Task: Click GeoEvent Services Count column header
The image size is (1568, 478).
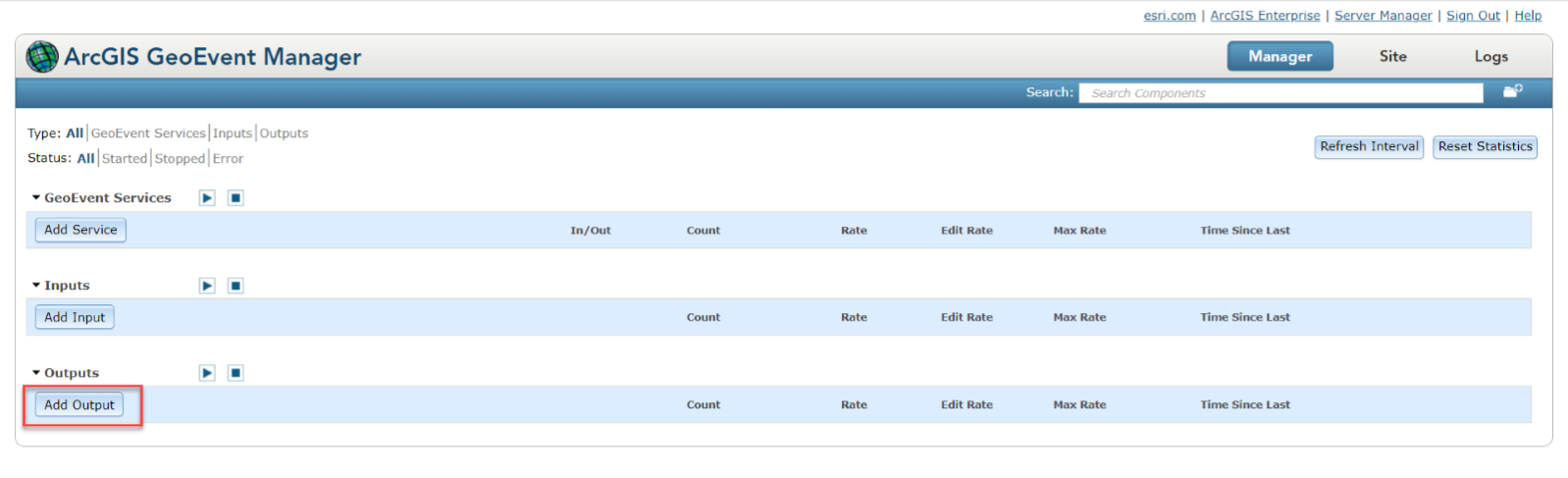Action: coord(704,231)
